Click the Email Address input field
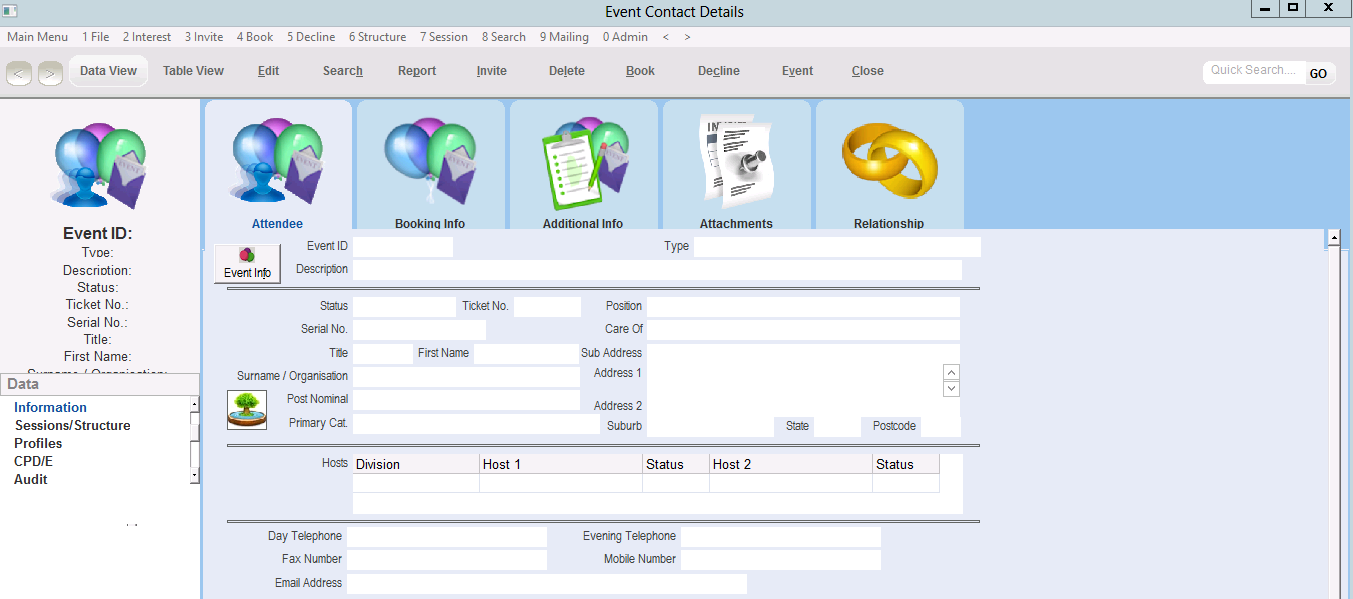 point(546,584)
